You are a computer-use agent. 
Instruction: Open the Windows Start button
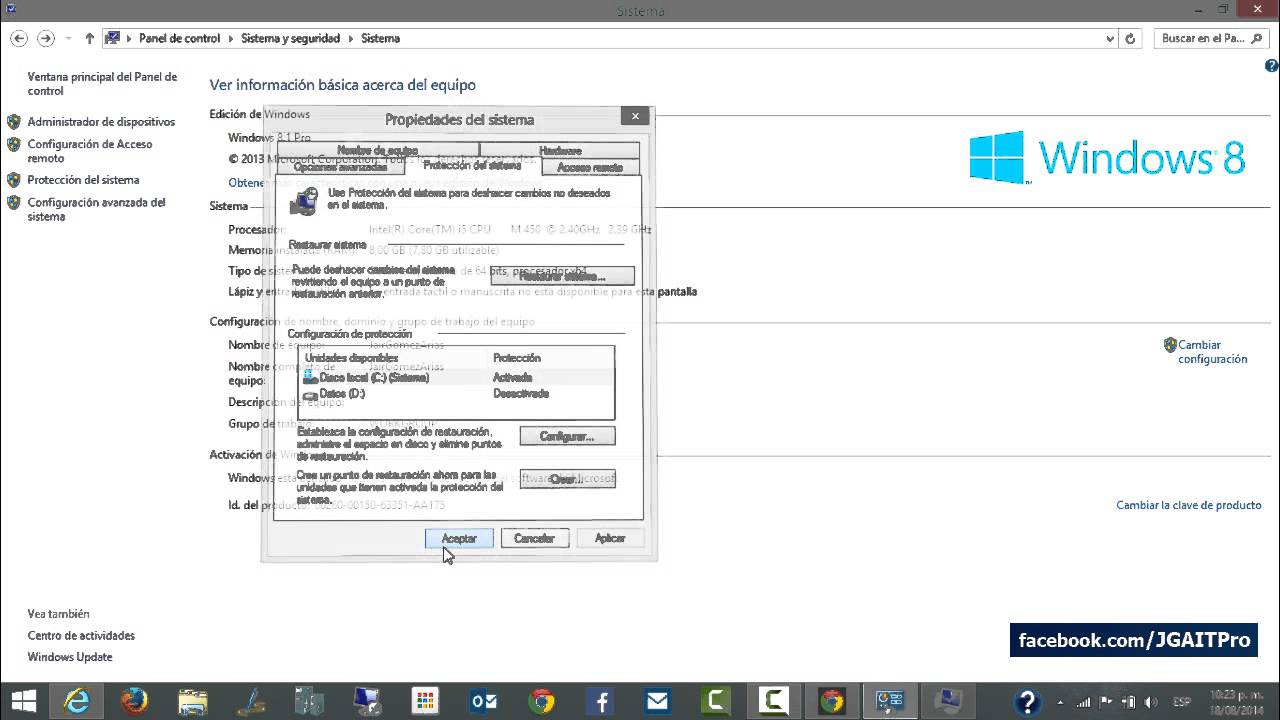point(22,701)
